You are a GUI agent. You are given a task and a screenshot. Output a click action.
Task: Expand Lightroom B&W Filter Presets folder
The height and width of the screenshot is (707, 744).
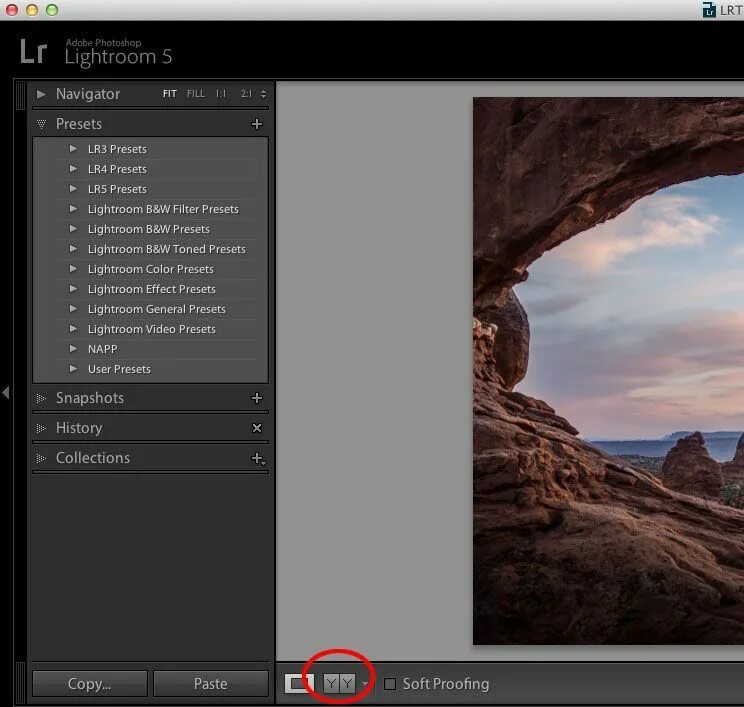[73, 208]
